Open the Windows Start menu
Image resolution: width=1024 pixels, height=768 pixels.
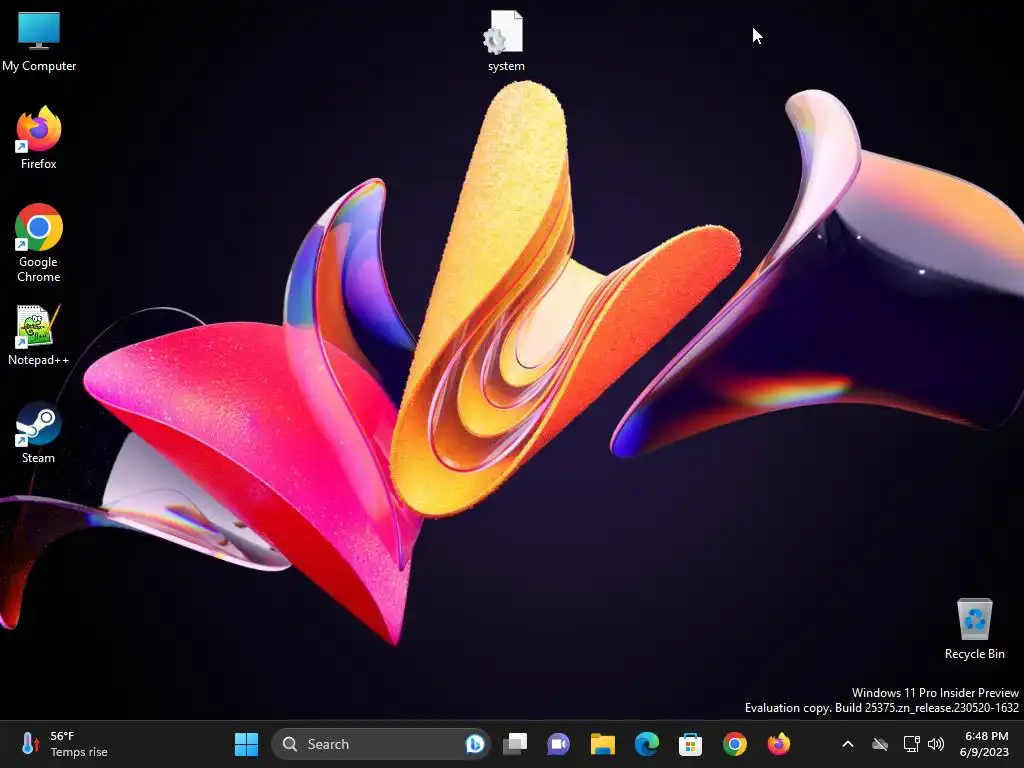click(246, 744)
